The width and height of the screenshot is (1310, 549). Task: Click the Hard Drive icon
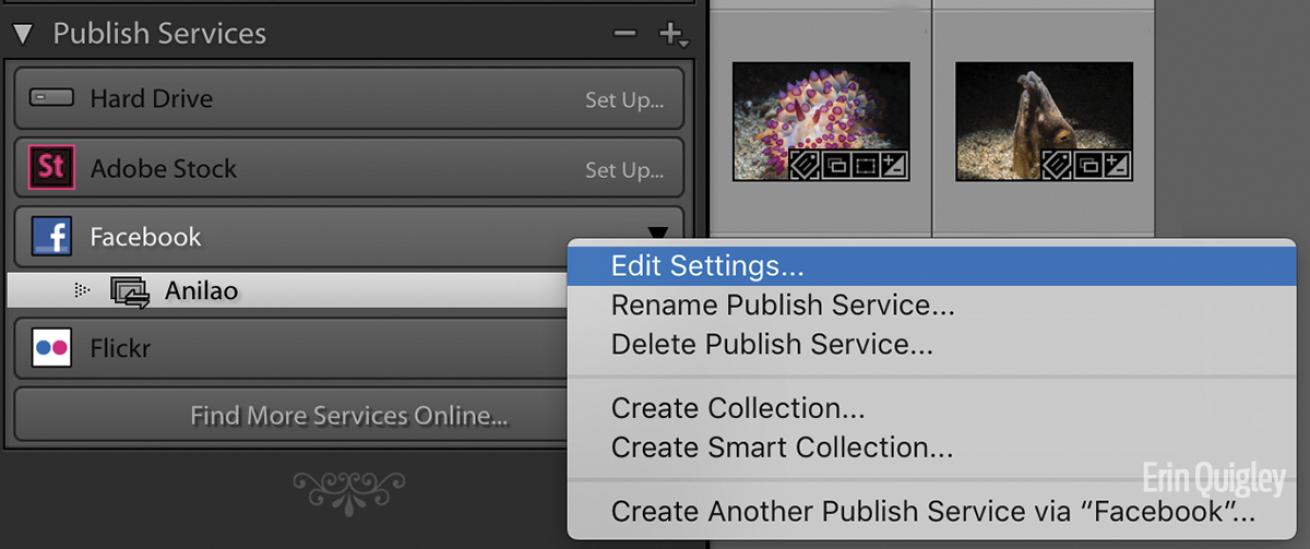tap(51, 98)
